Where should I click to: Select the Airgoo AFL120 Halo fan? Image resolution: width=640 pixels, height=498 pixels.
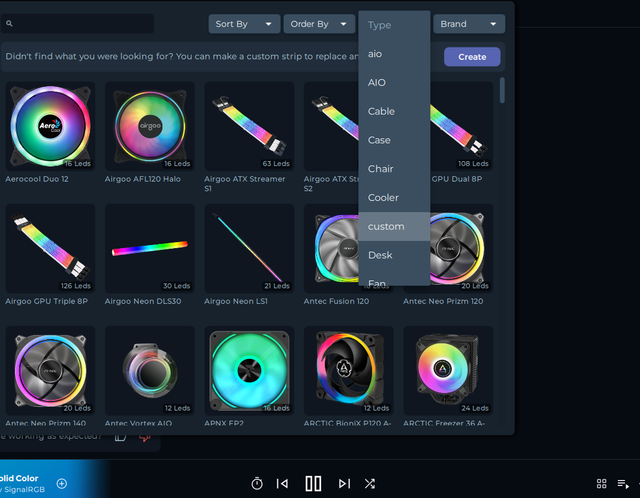[x=150, y=126]
